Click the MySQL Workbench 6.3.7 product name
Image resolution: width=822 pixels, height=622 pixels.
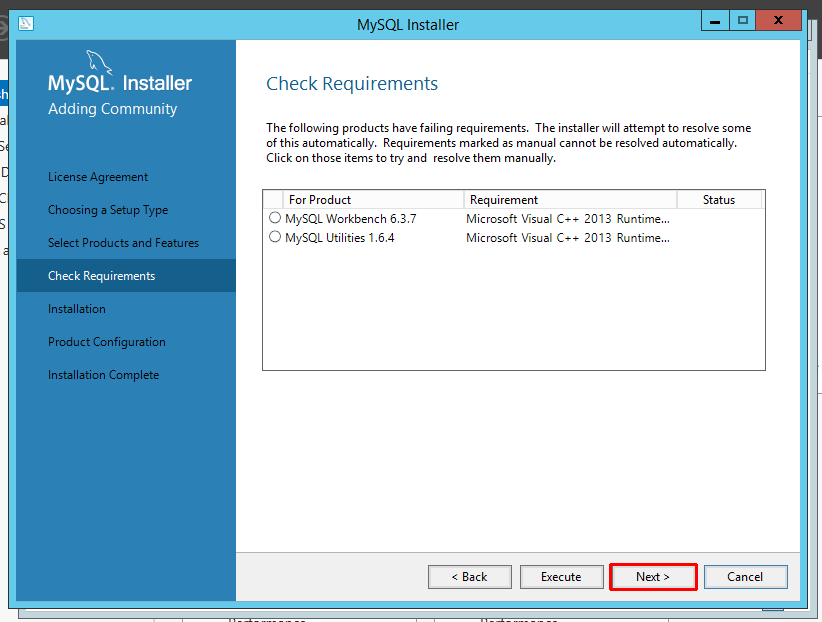[351, 219]
